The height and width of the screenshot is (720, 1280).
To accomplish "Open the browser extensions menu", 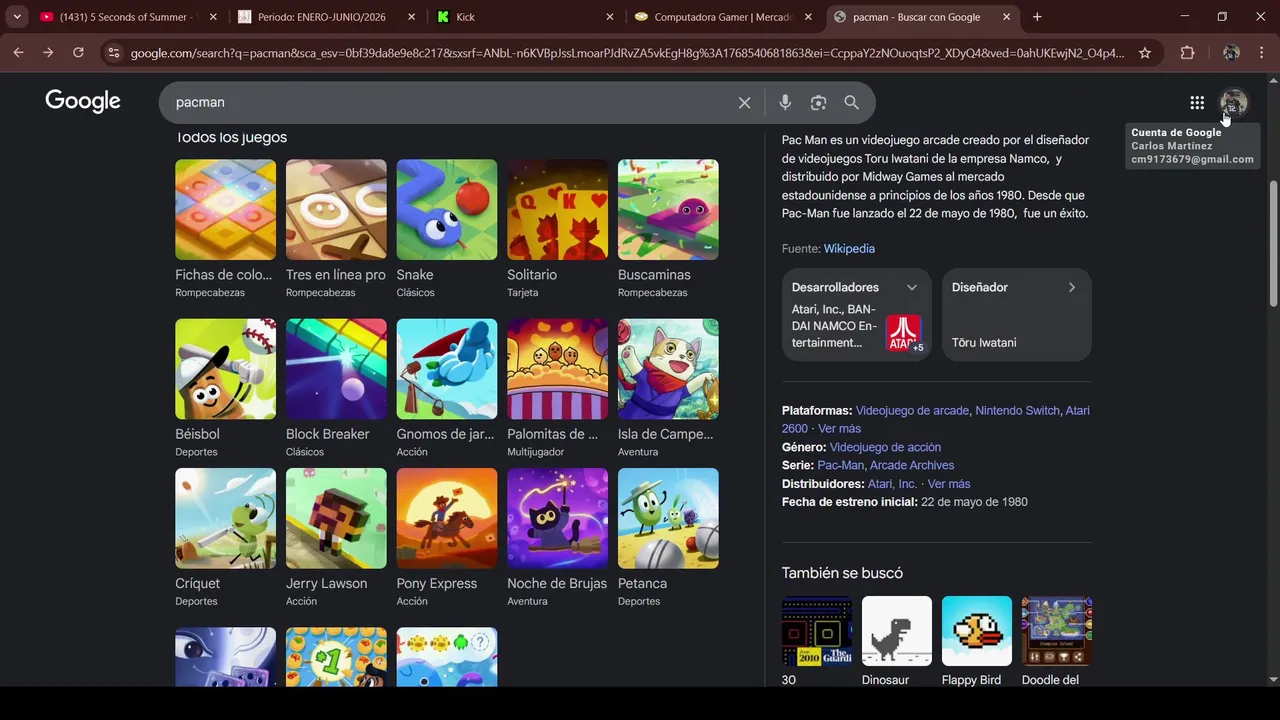I will tap(1187, 52).
